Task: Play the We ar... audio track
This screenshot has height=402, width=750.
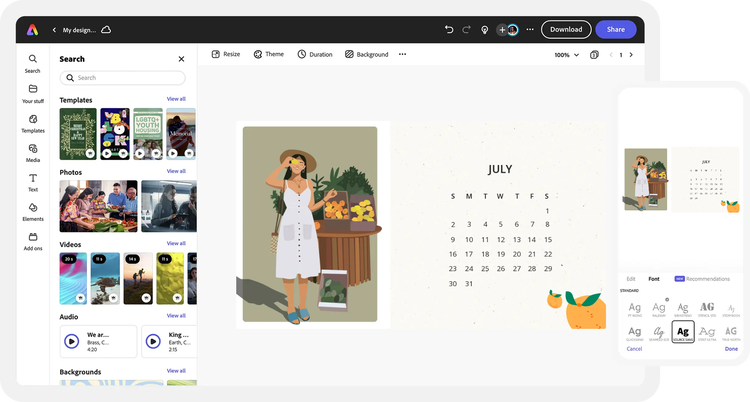Action: tap(72, 341)
